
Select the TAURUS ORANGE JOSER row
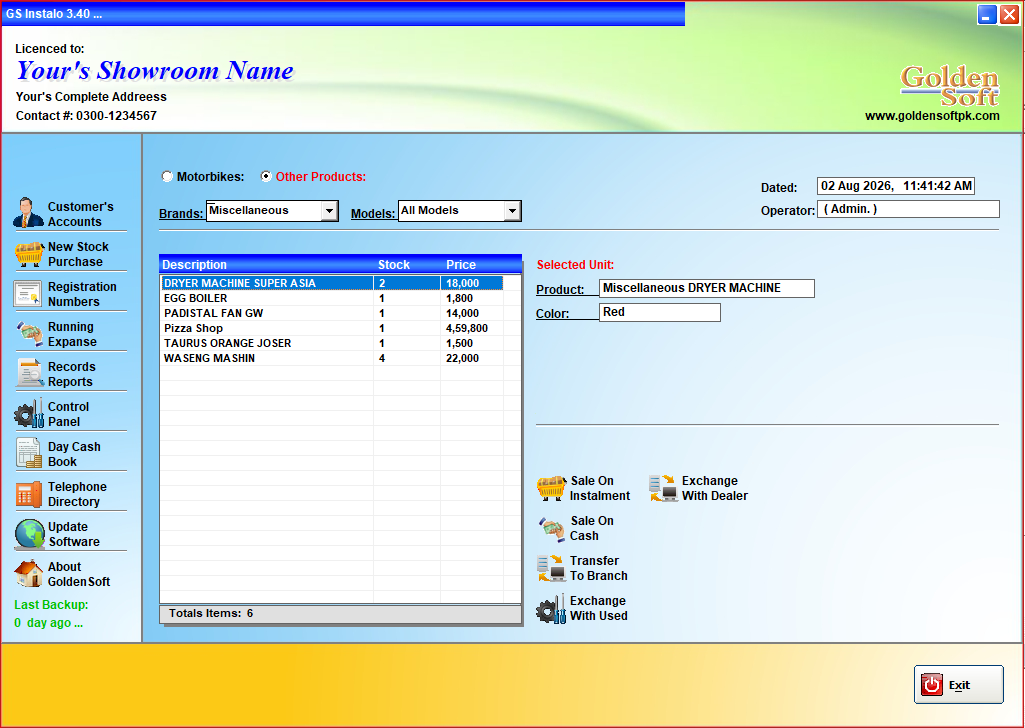point(332,343)
